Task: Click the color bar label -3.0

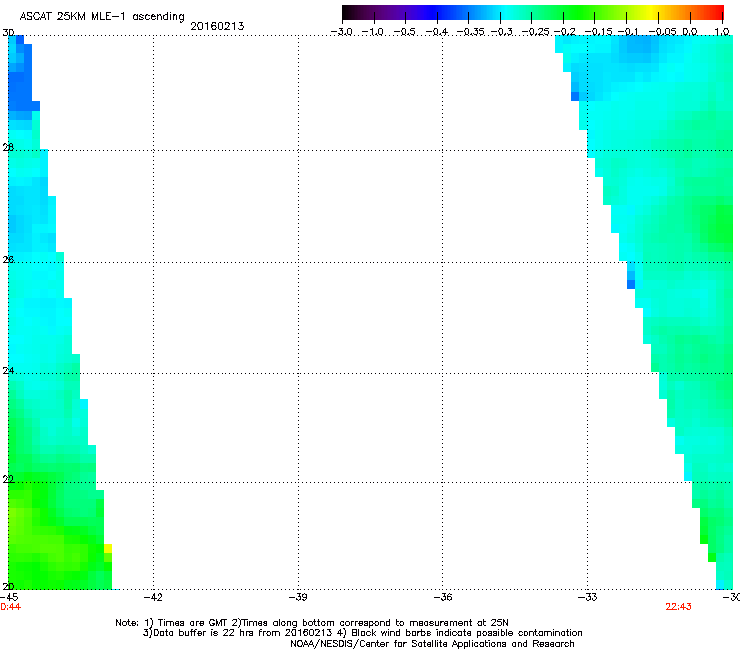Action: [342, 32]
